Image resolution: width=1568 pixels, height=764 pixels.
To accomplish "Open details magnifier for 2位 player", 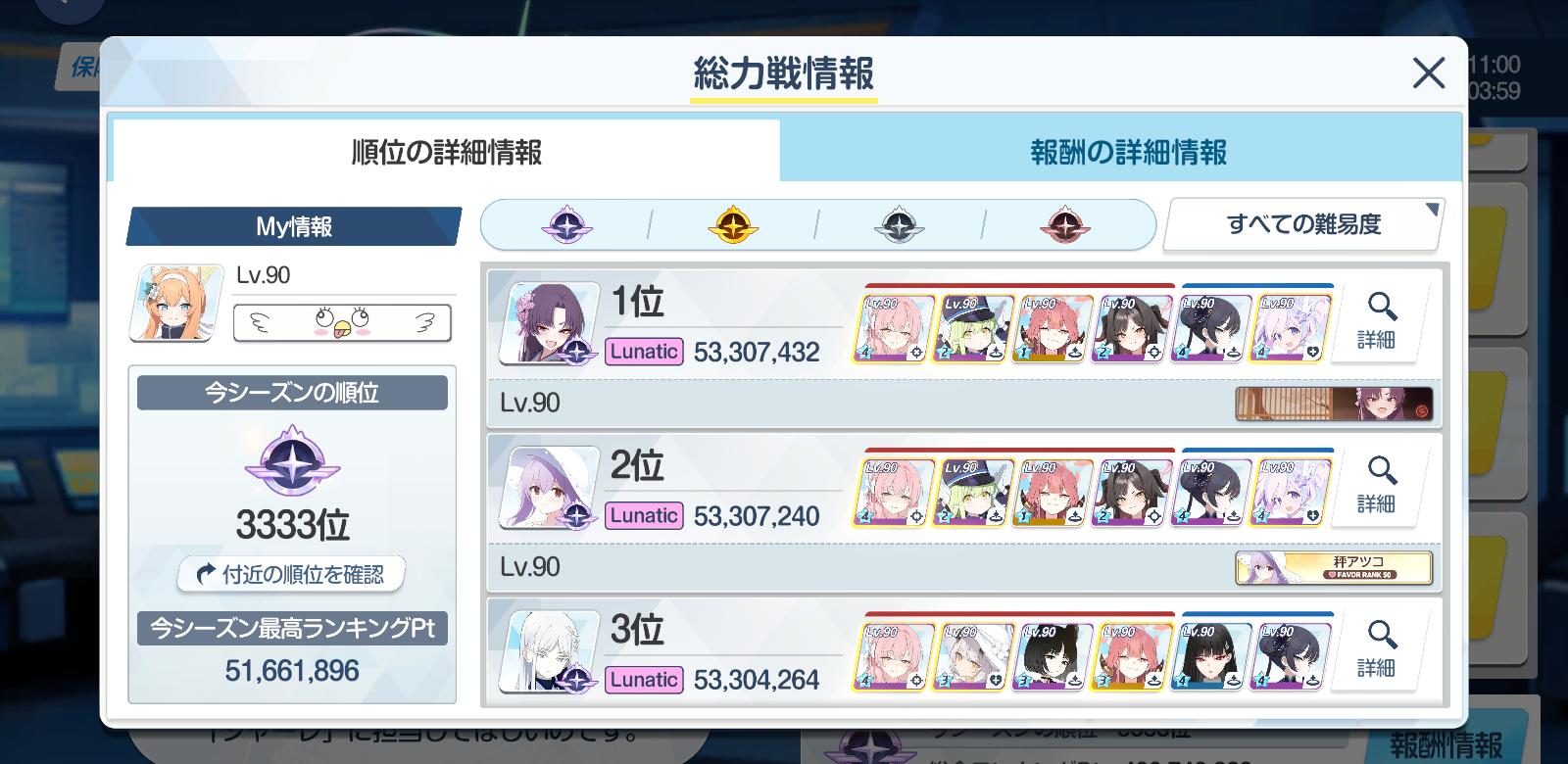I will pyautogui.click(x=1380, y=486).
